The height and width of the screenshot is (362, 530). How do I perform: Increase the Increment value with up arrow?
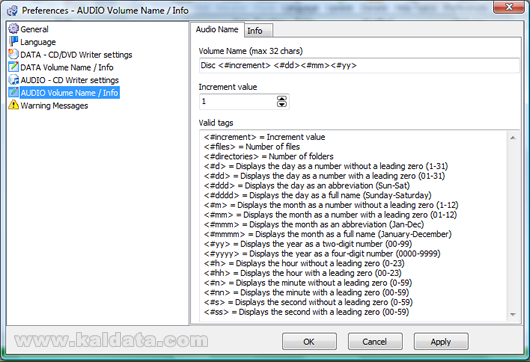[282, 98]
